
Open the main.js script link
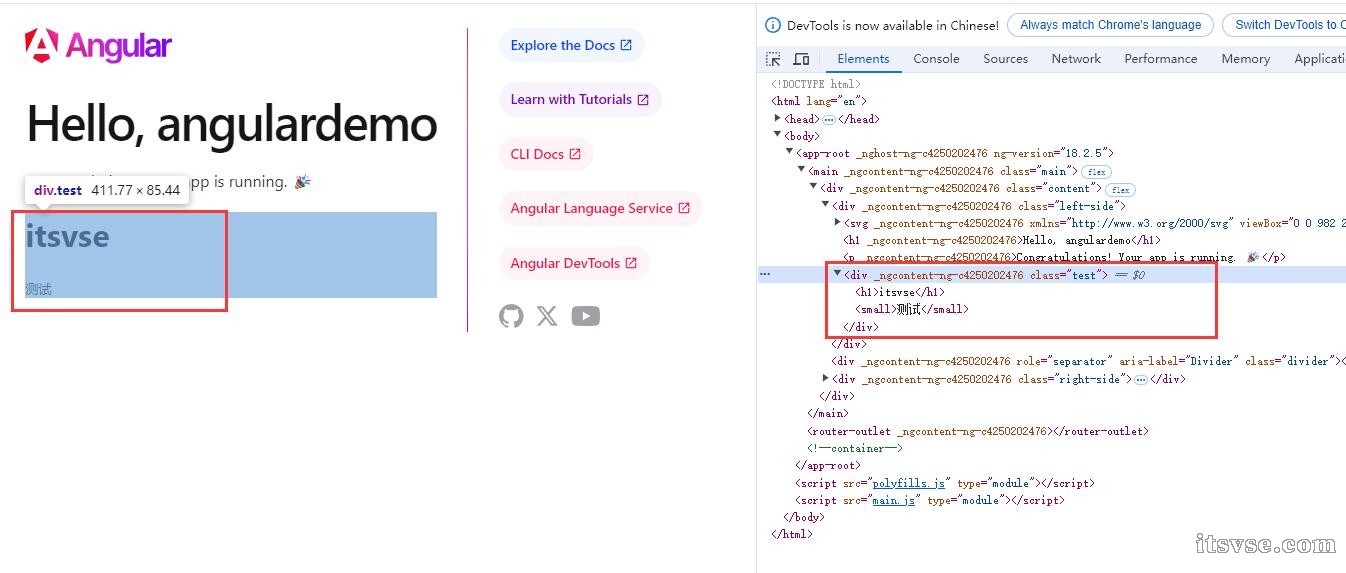click(893, 500)
